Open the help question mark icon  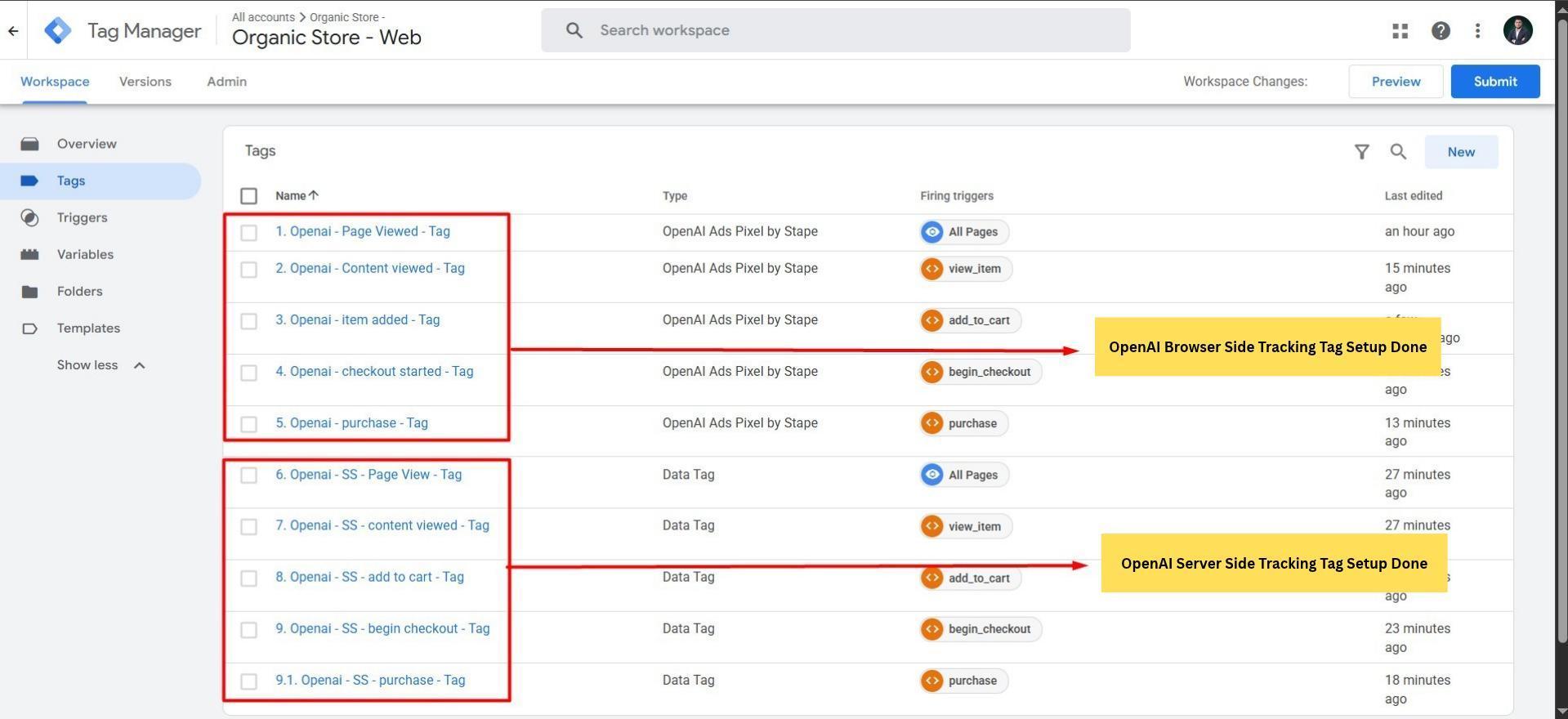pyautogui.click(x=1441, y=30)
